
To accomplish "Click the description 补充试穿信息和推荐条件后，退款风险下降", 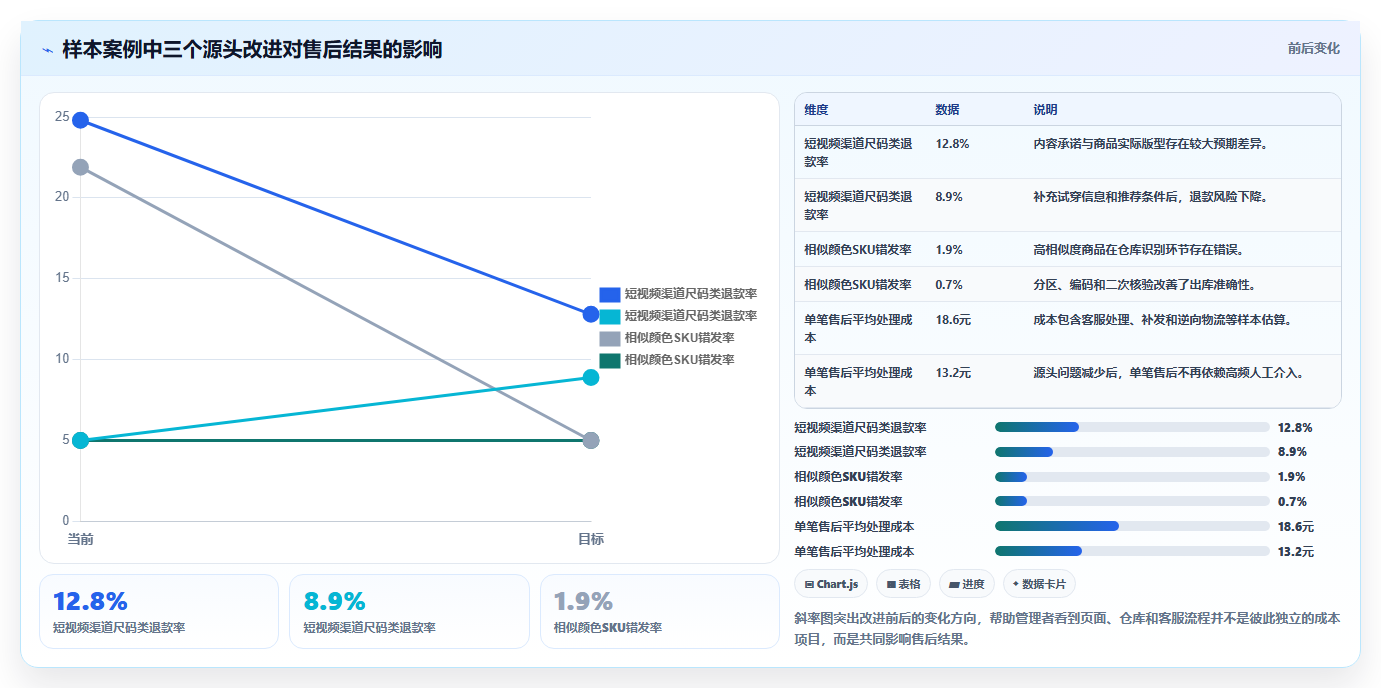I will pos(1150,197).
